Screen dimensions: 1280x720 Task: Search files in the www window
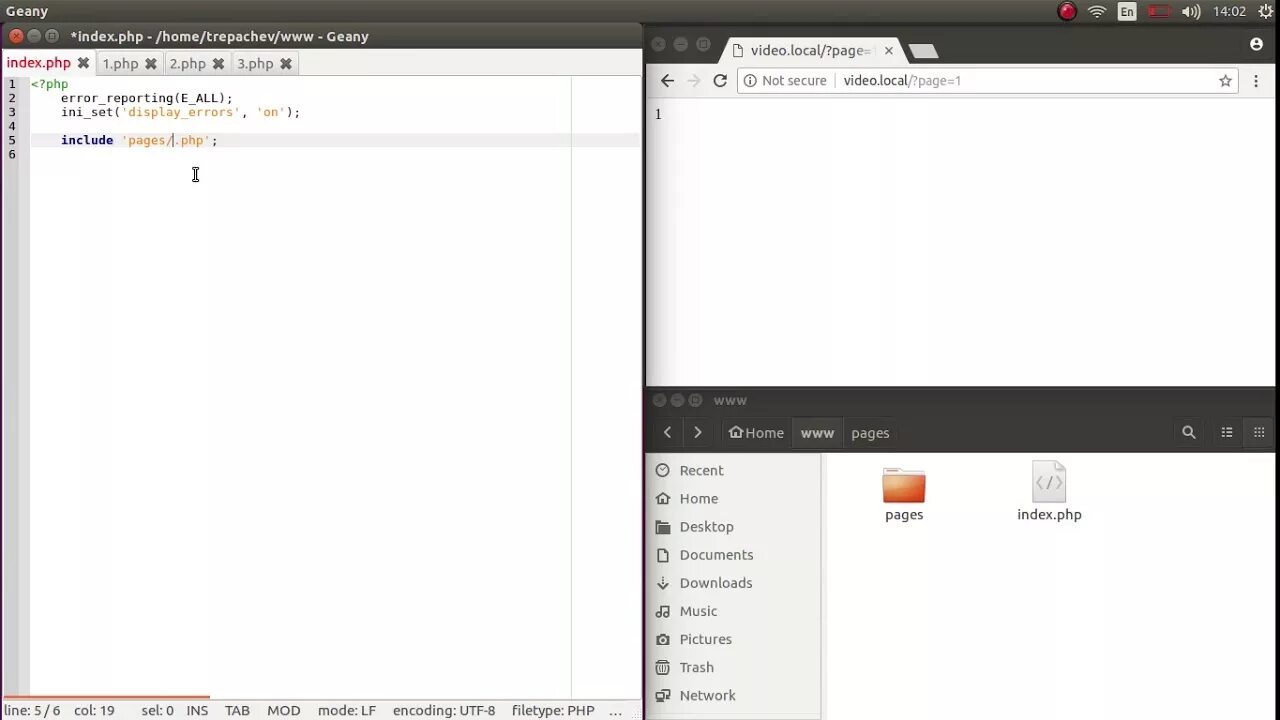(1189, 433)
